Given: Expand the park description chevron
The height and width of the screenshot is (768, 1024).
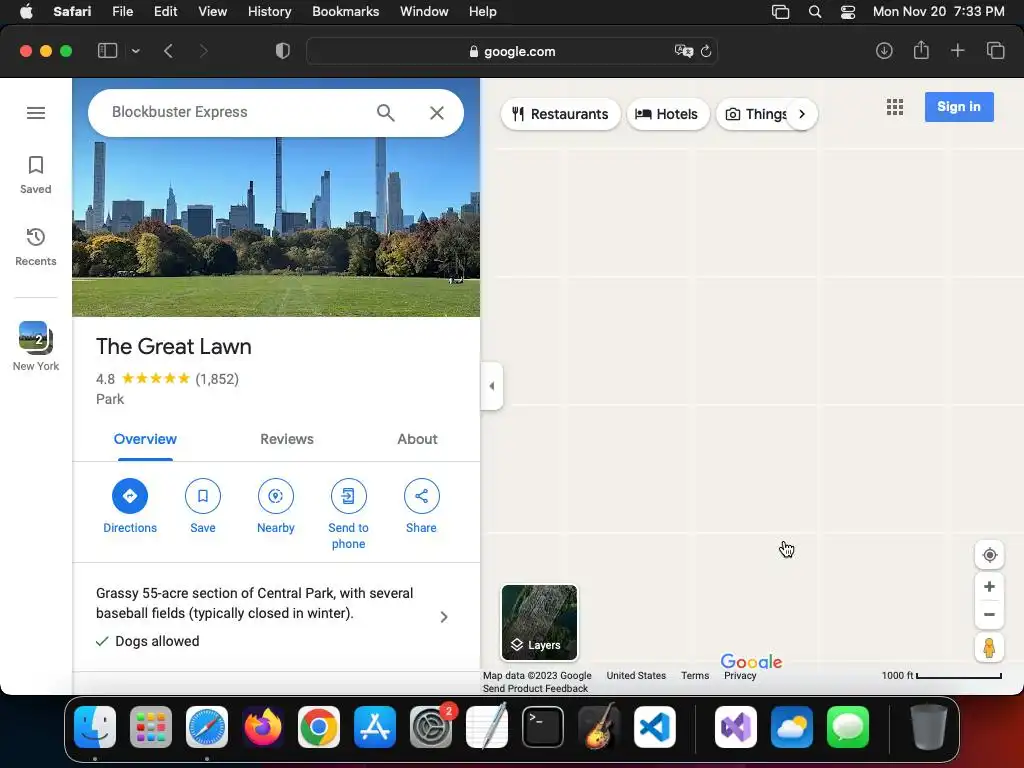Looking at the screenshot, I should (x=444, y=617).
